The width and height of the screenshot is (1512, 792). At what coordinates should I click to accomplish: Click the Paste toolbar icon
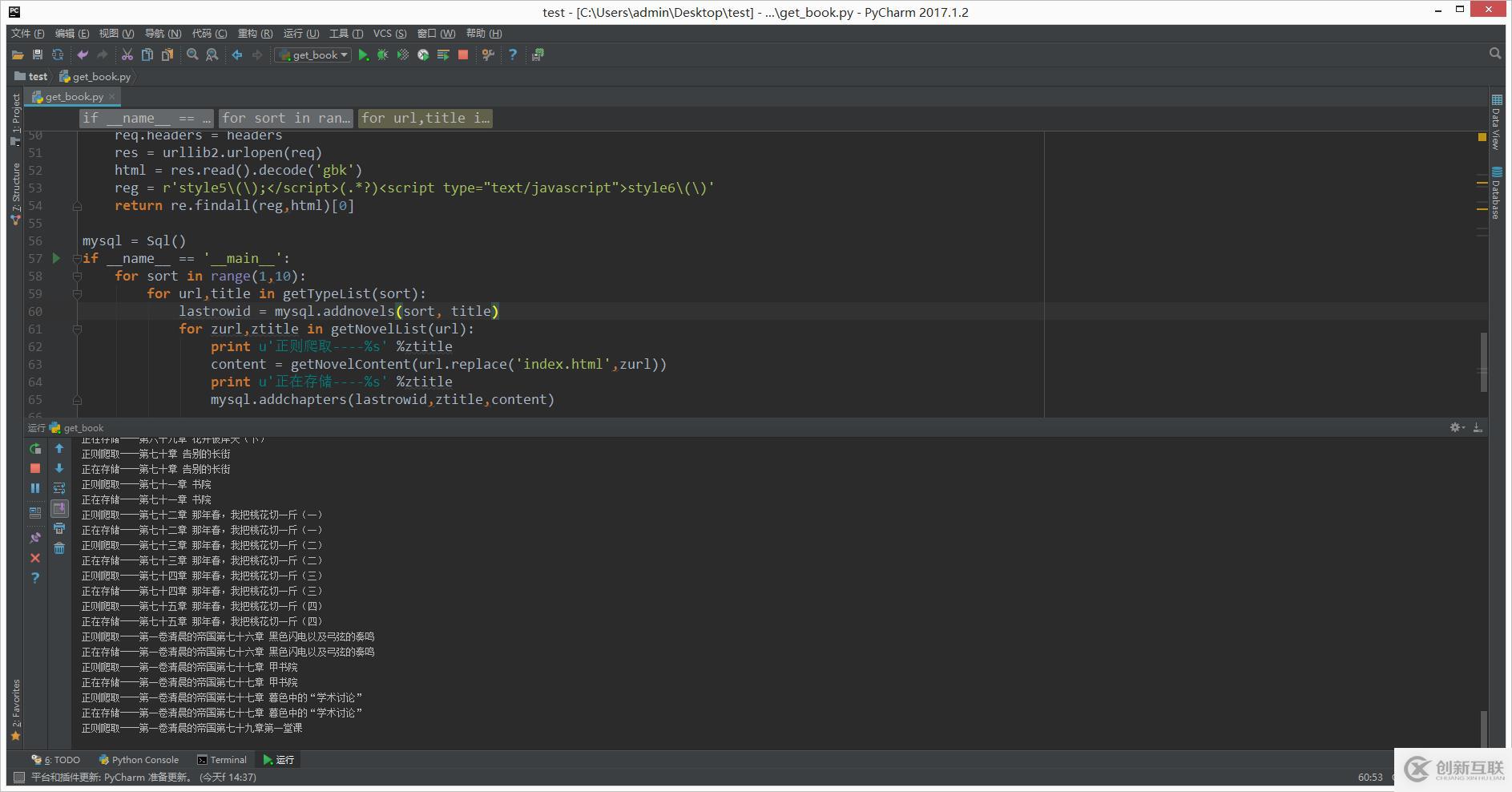167,55
